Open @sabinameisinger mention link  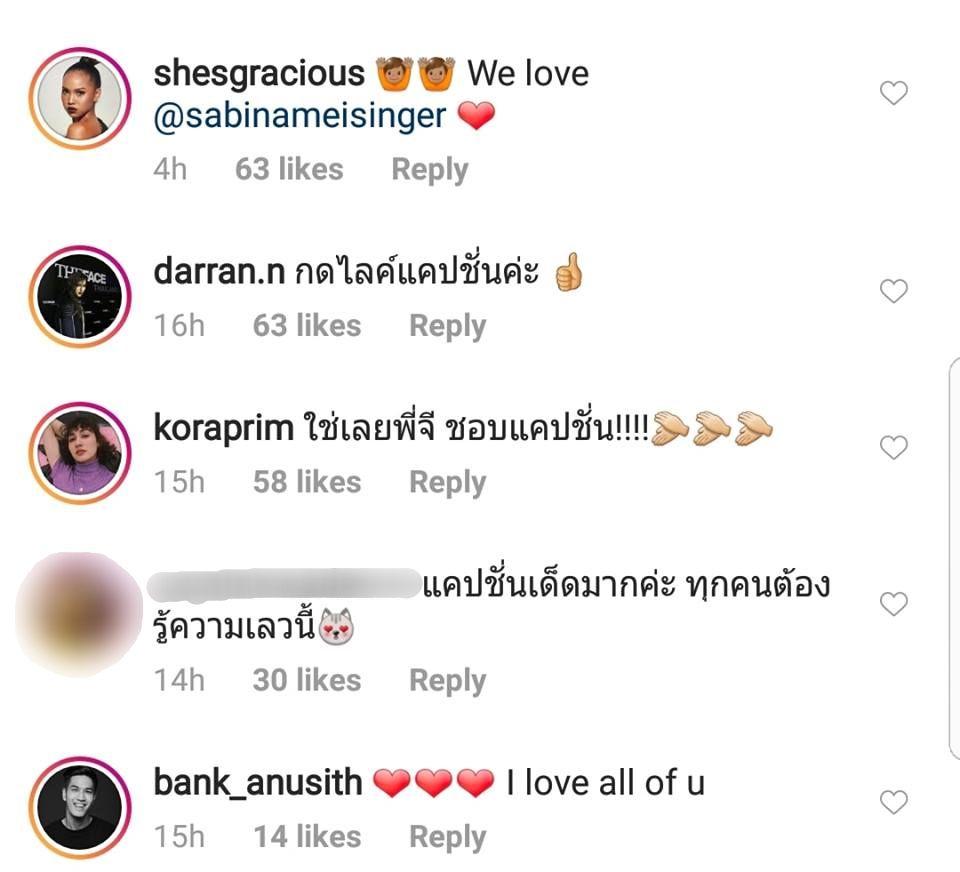click(x=299, y=116)
